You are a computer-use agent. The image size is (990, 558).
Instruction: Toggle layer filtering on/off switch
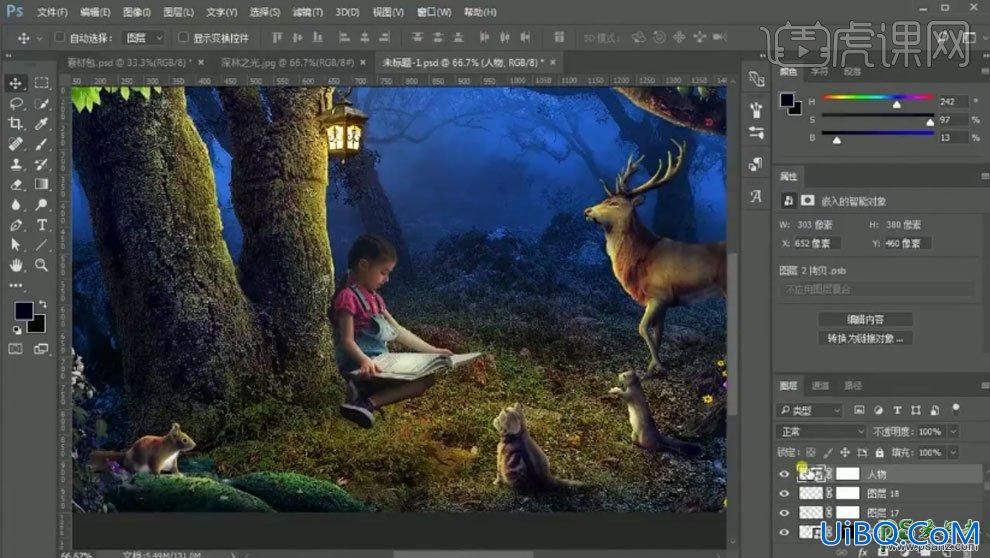(956, 408)
